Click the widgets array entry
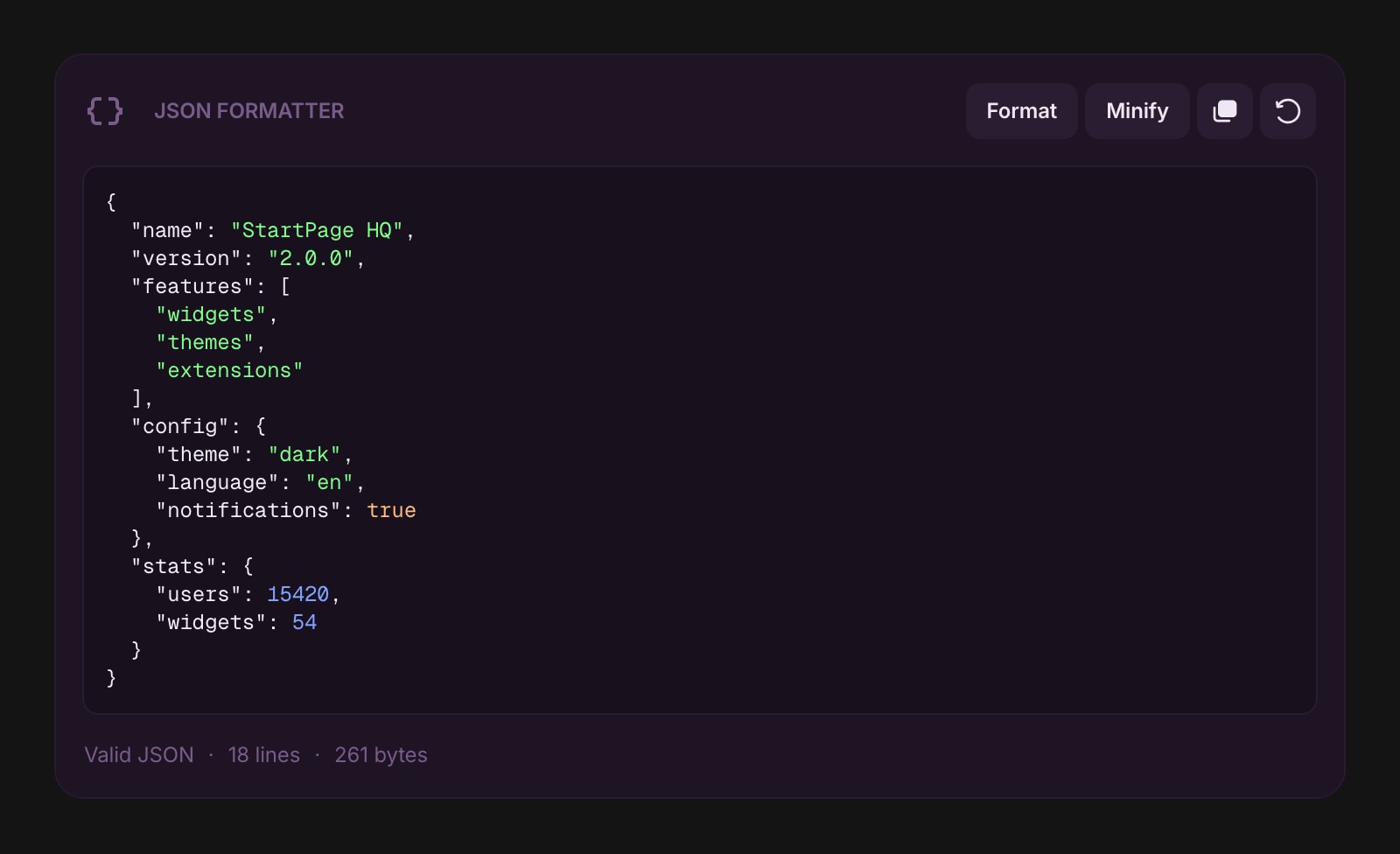 pos(211,314)
